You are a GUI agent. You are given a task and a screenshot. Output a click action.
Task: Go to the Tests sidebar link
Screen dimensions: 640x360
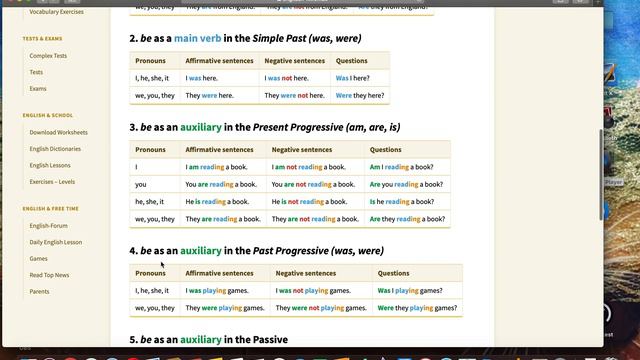36,72
